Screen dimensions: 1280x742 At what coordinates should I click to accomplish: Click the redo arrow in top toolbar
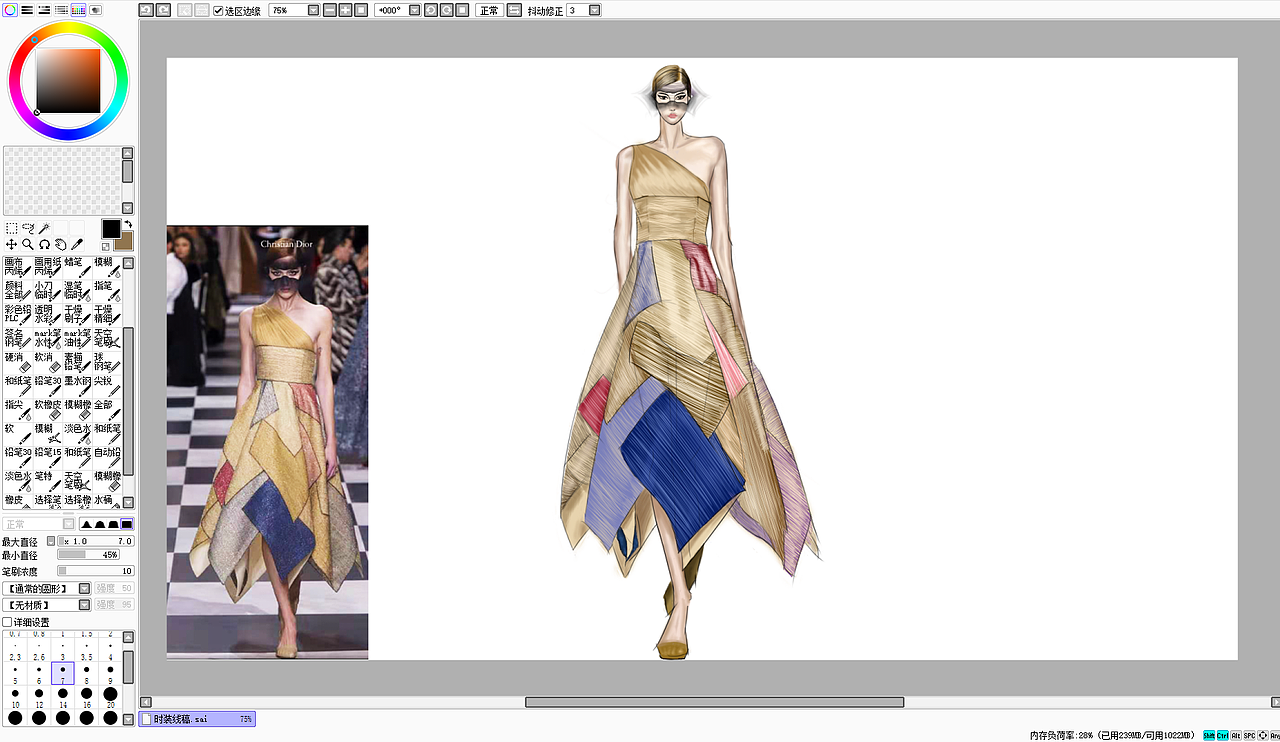163,10
